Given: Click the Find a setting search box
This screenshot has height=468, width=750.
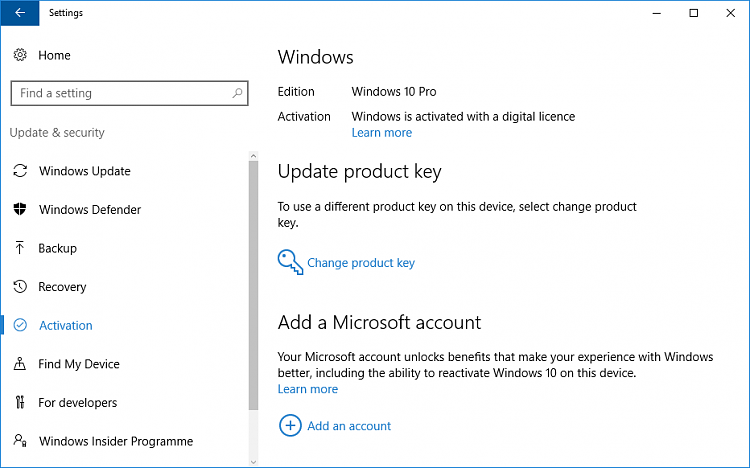Looking at the screenshot, I should coord(129,93).
